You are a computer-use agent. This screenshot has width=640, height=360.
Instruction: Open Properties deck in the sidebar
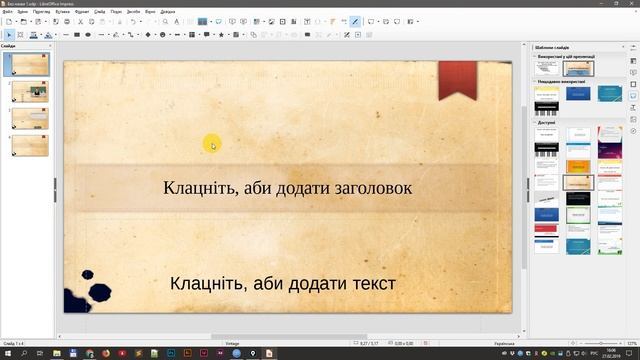pos(633,61)
